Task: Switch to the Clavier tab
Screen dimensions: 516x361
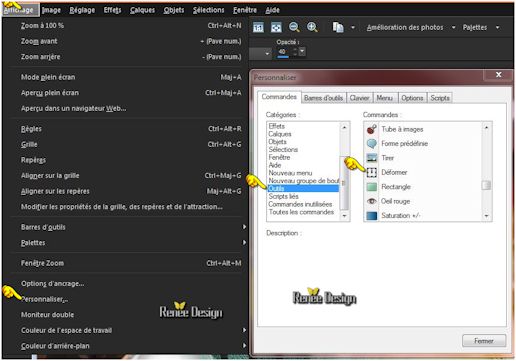Action: point(359,98)
